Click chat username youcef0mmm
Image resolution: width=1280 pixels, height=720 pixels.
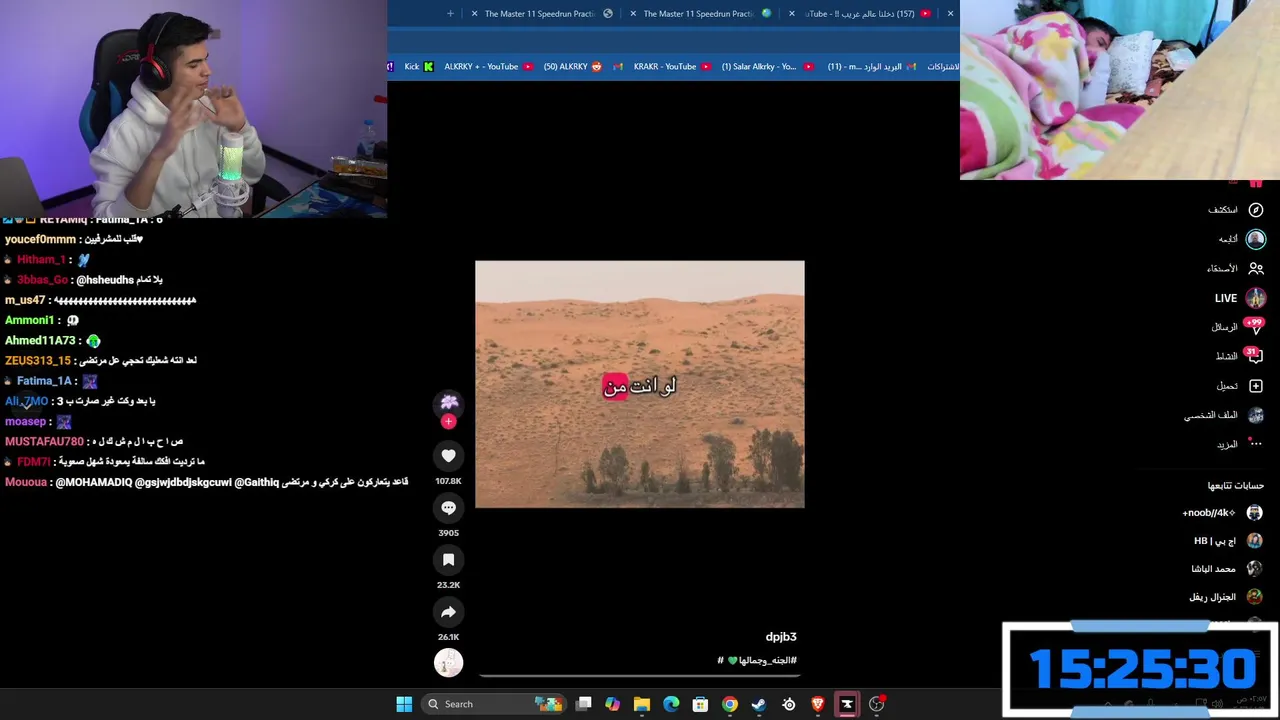click(40, 239)
